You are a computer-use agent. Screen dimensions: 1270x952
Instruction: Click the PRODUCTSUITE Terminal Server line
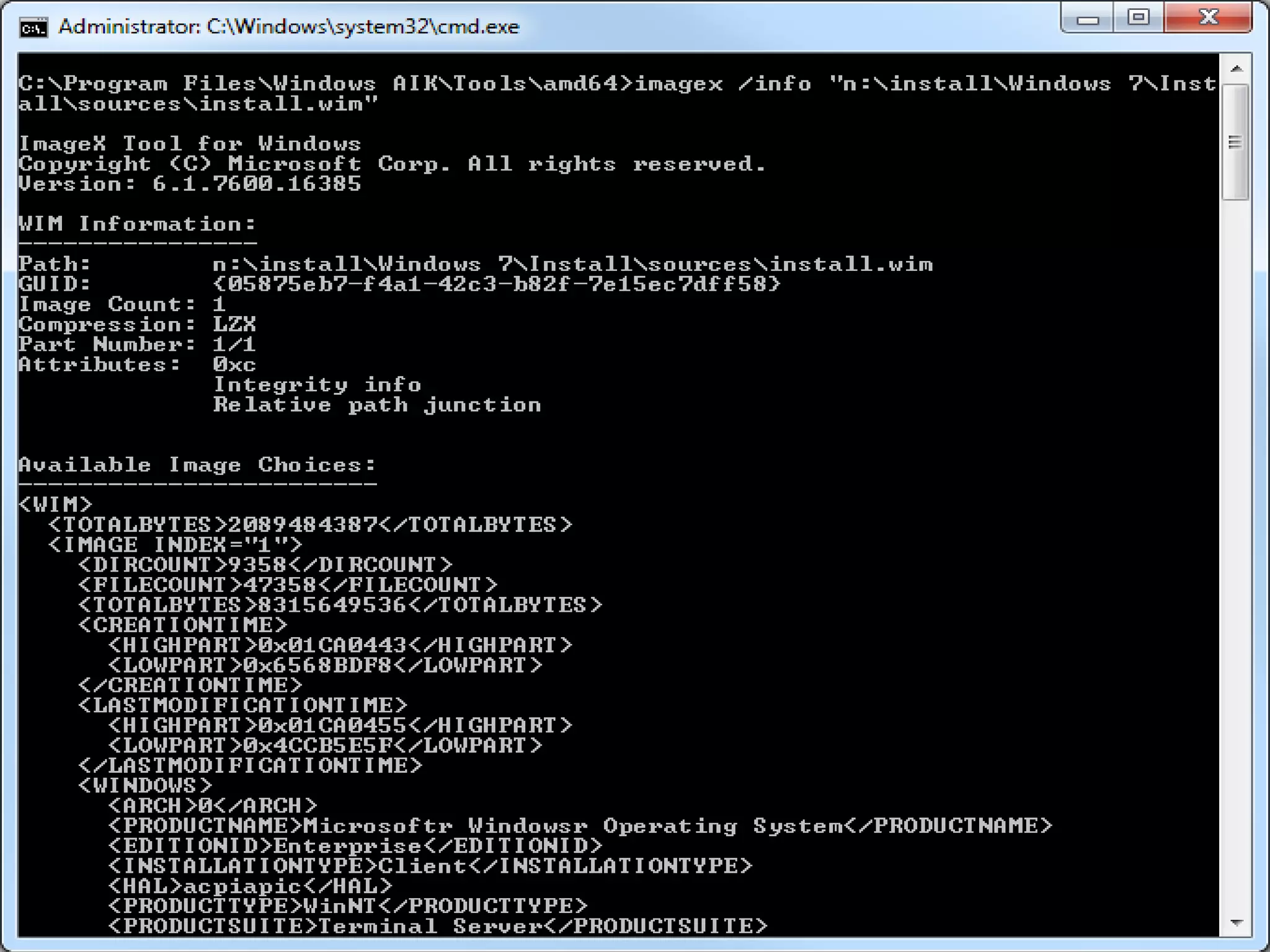[x=438, y=926]
